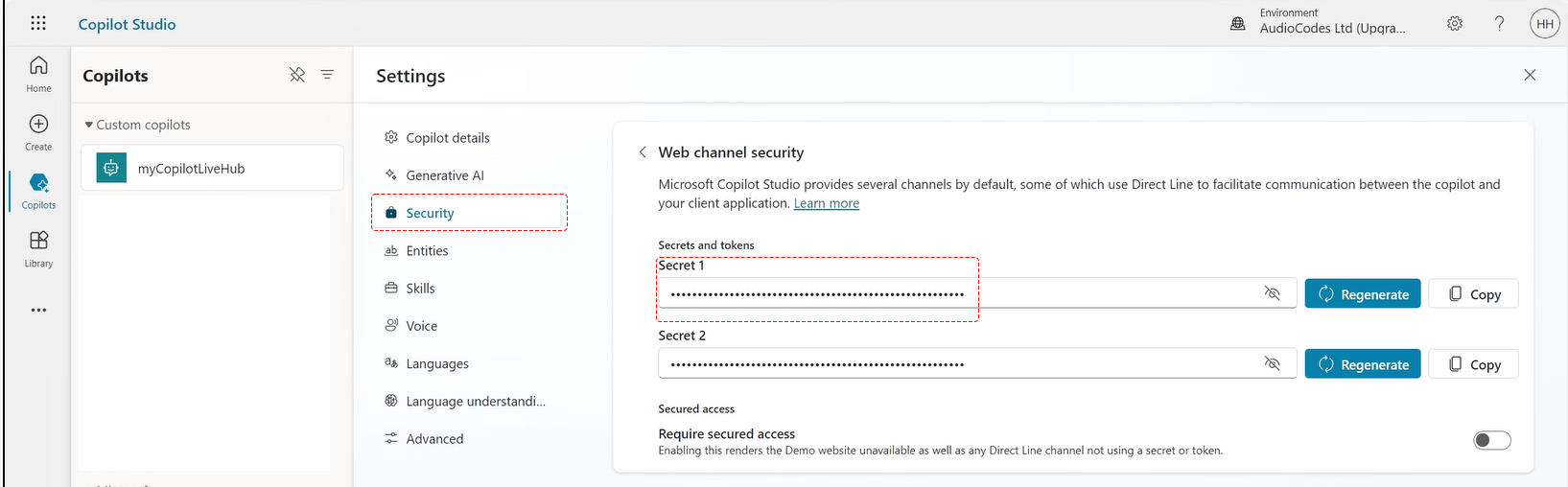Open the HH account avatar
Screen dimensions: 1568x487
[x=1545, y=24]
